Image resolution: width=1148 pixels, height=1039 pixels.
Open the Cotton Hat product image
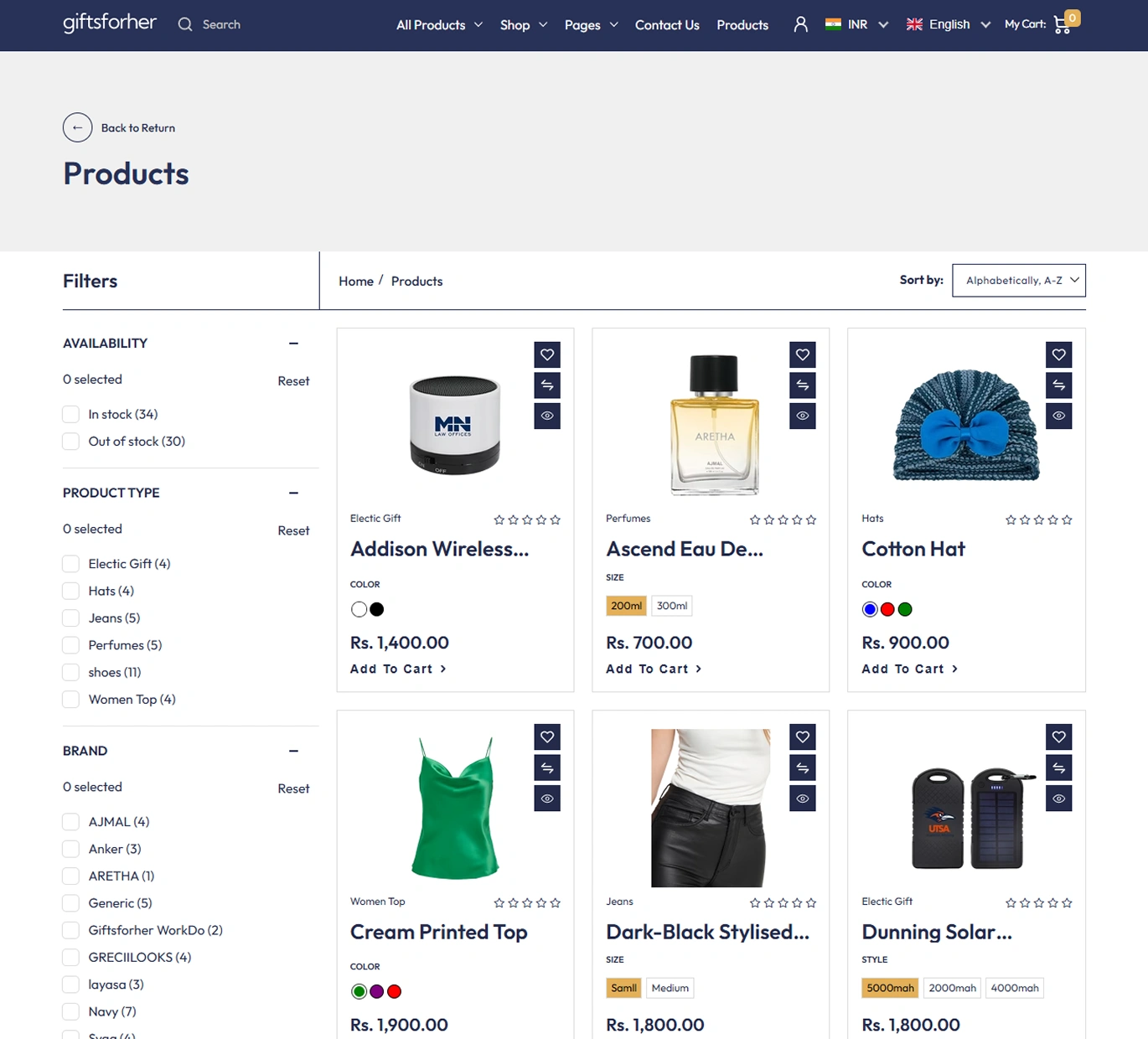pyautogui.click(x=966, y=423)
